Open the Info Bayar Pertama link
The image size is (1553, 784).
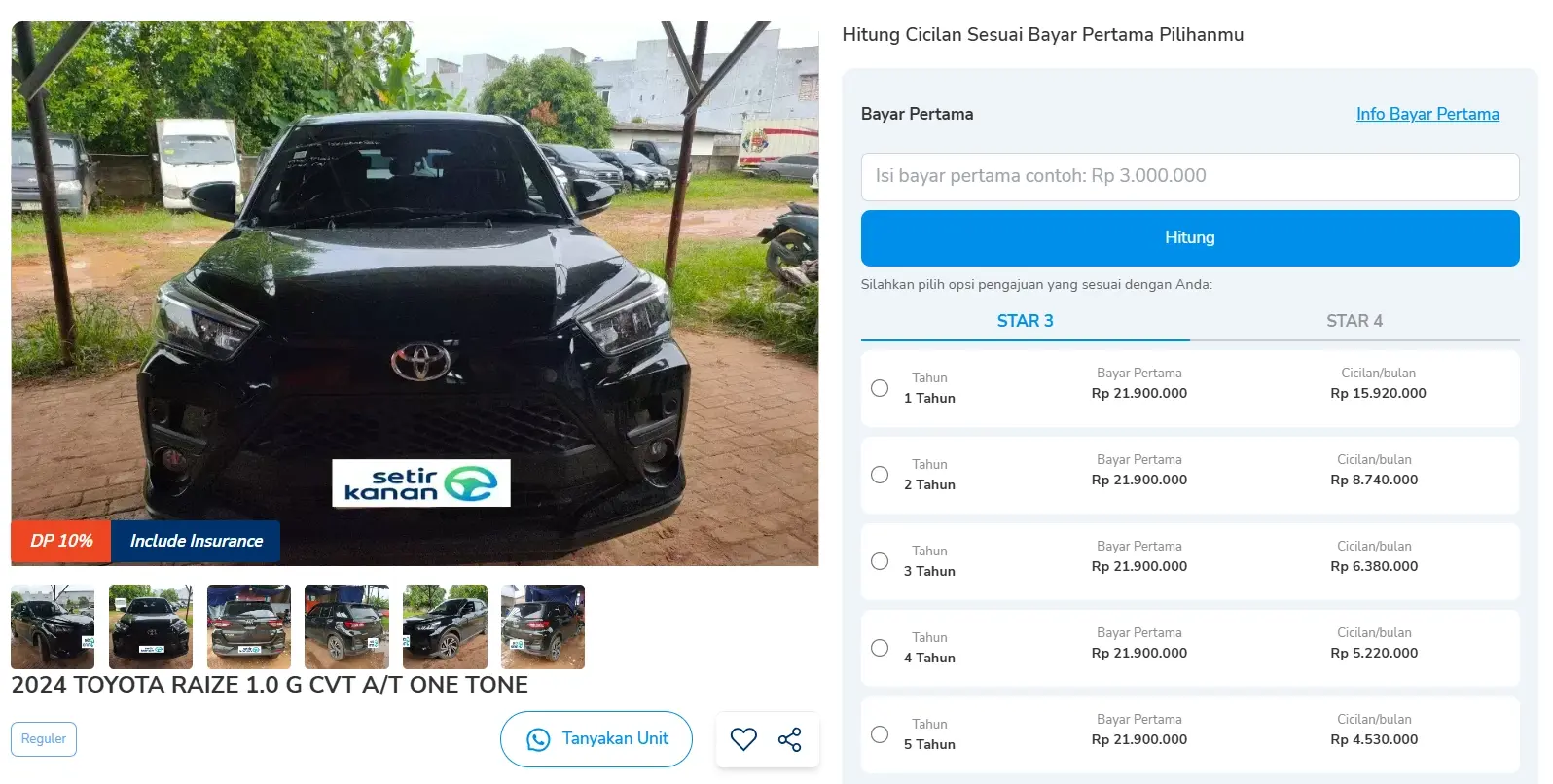[x=1427, y=114]
